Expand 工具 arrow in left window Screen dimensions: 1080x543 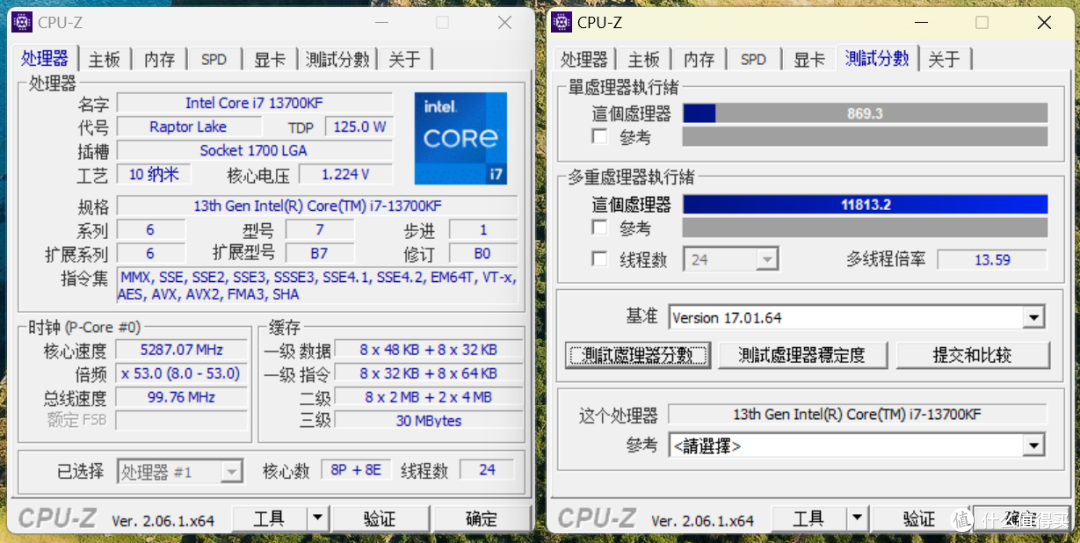point(318,518)
